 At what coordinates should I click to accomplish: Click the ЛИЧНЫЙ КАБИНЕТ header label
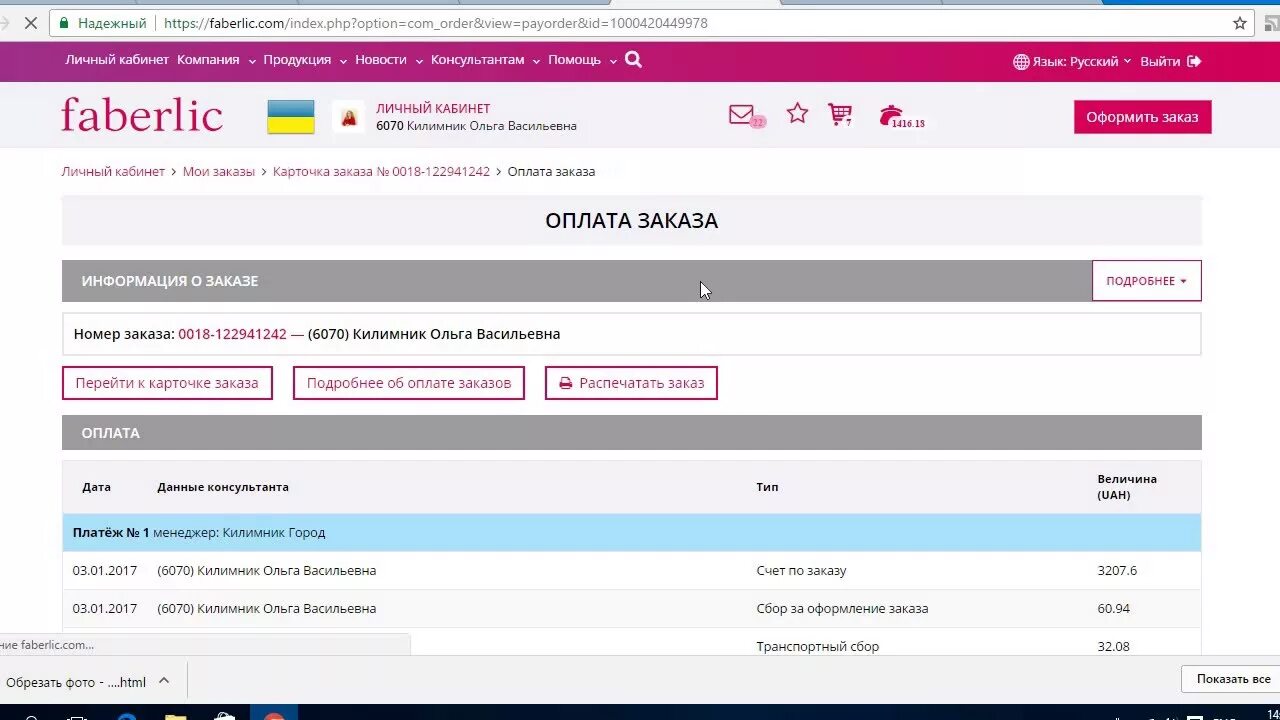point(433,108)
